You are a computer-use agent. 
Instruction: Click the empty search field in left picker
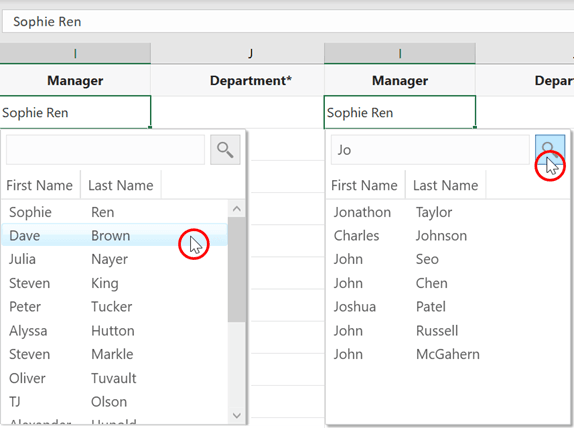tap(105, 149)
